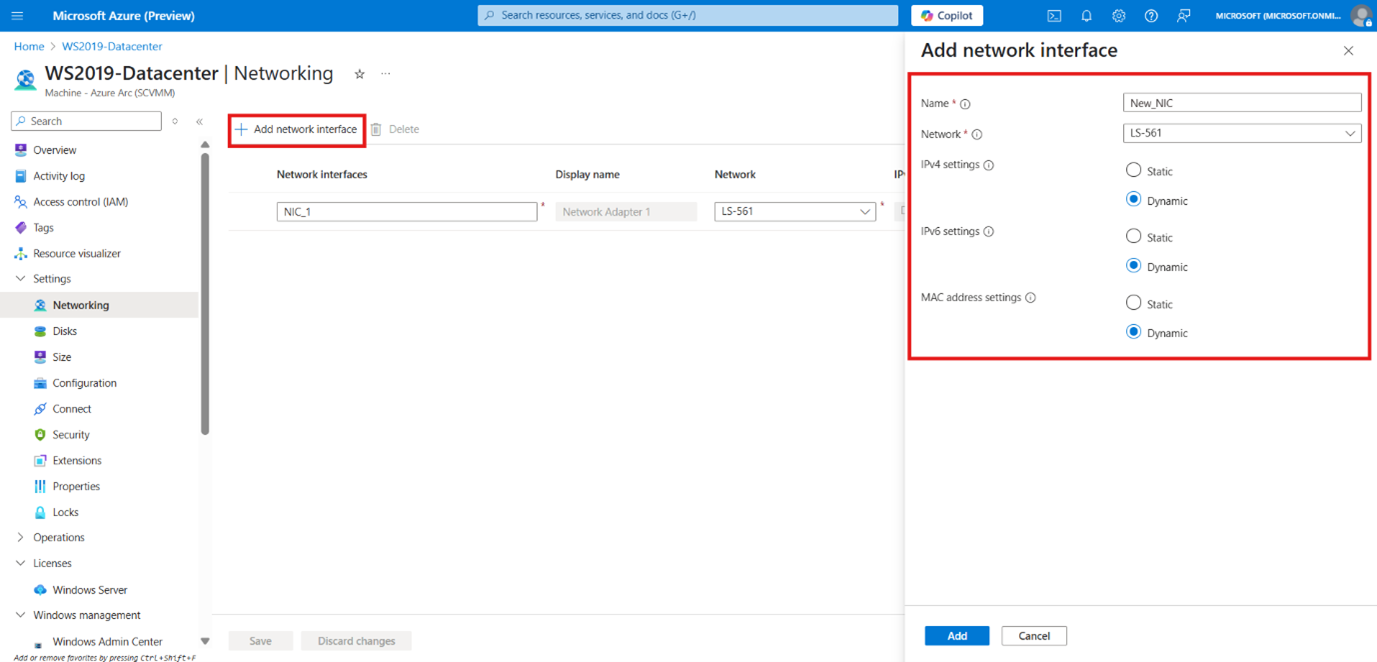Viewport: 1377px width, 662px height.
Task: Select Static for IPv6 settings
Action: [x=1133, y=237]
